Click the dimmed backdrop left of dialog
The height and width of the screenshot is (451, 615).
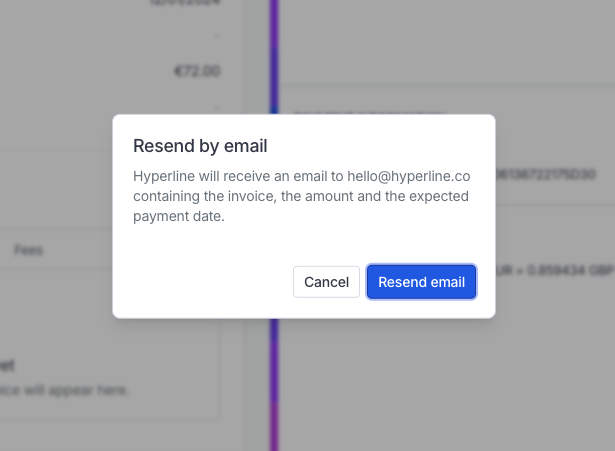tap(55, 188)
